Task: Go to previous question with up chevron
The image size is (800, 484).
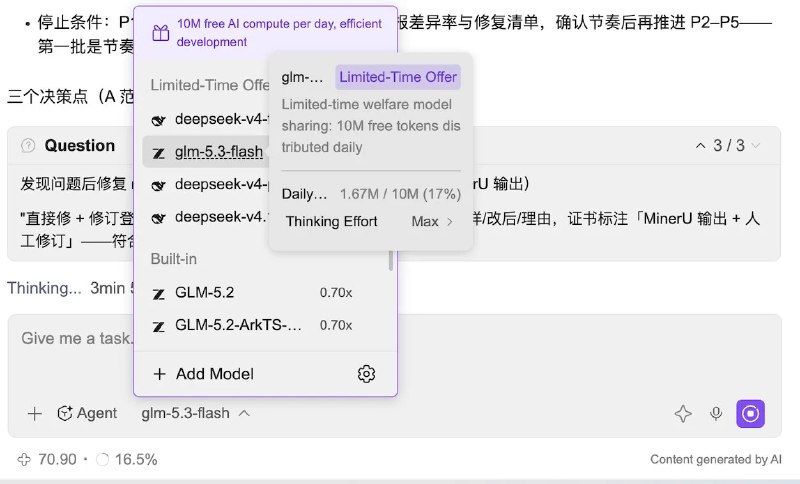Action: tap(701, 146)
